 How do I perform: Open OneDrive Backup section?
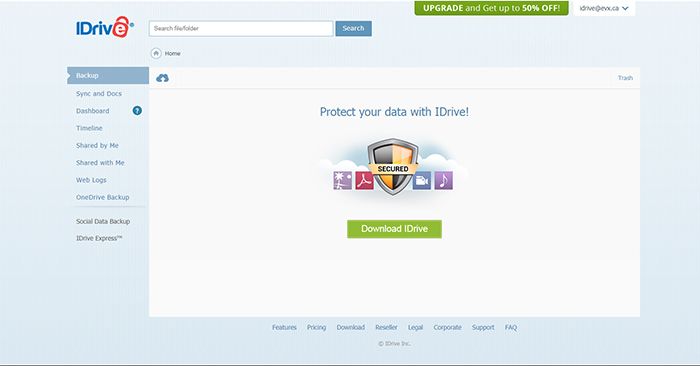coord(103,197)
